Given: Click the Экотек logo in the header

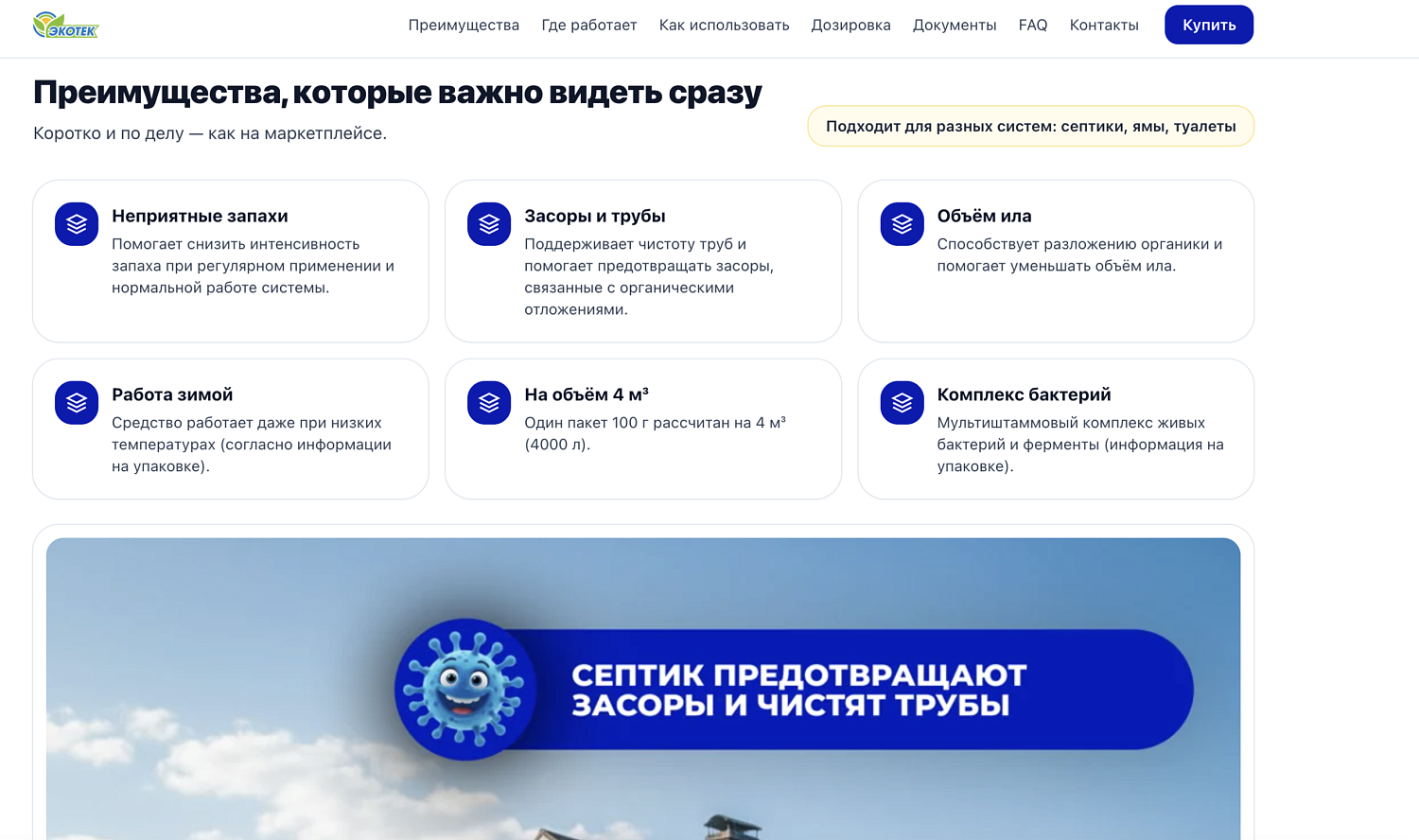Looking at the screenshot, I should [x=64, y=25].
